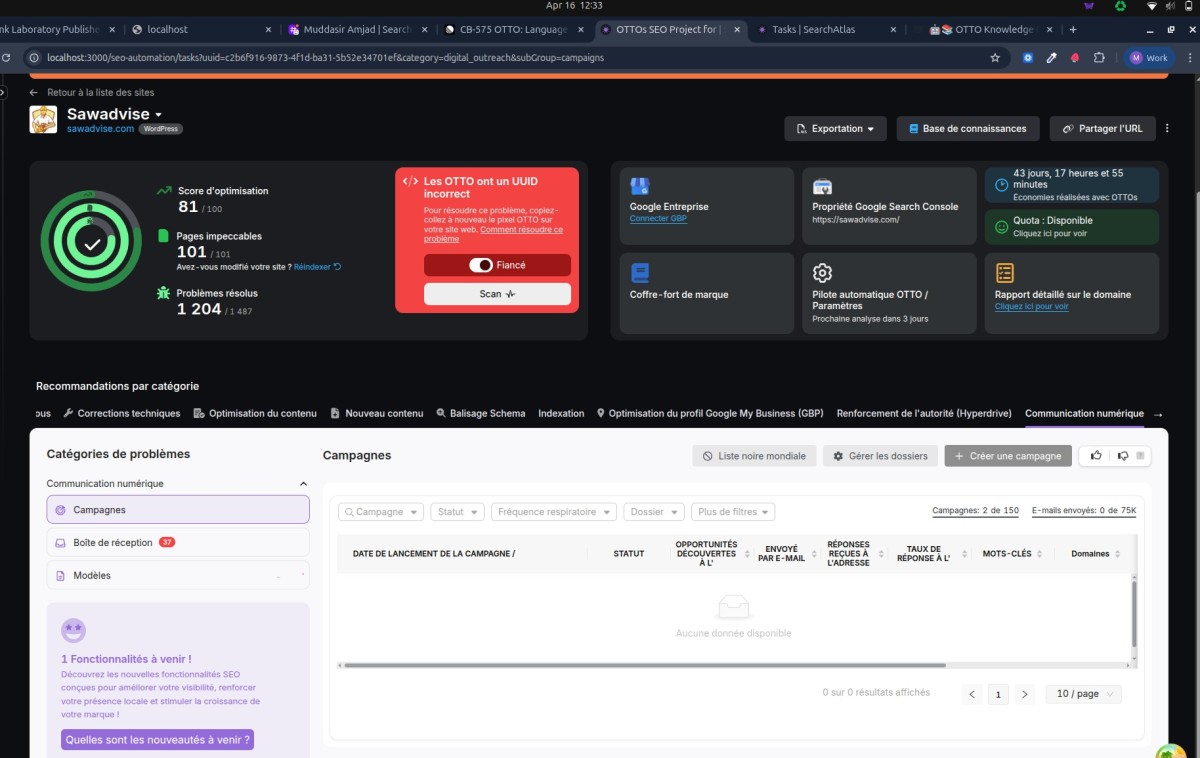Viewport: 1200px width, 758px height.
Task: Click the Gérer les dossiers button
Action: (x=881, y=456)
